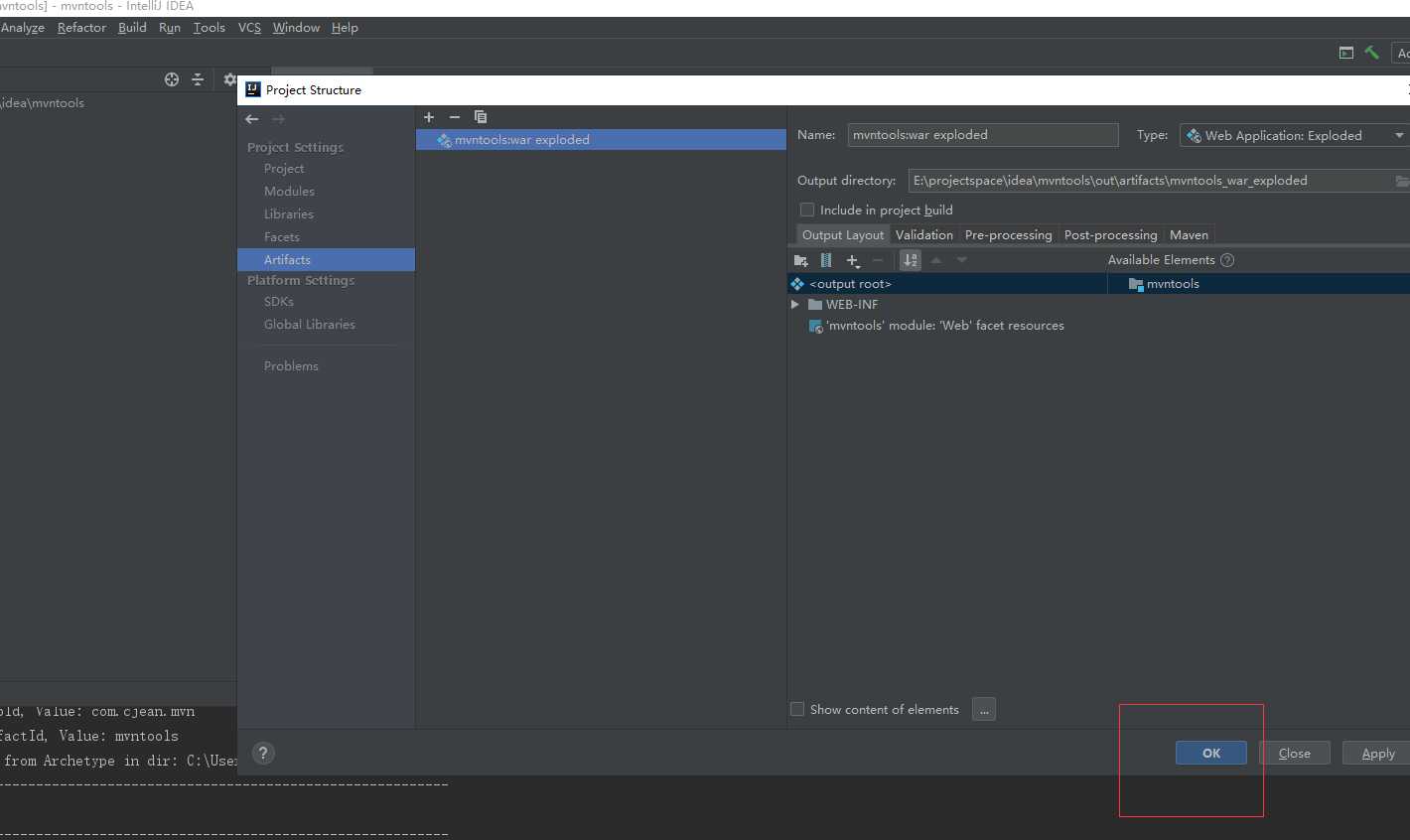Open Available Elements help icon
This screenshot has height=840, width=1410.
pyautogui.click(x=1227, y=260)
